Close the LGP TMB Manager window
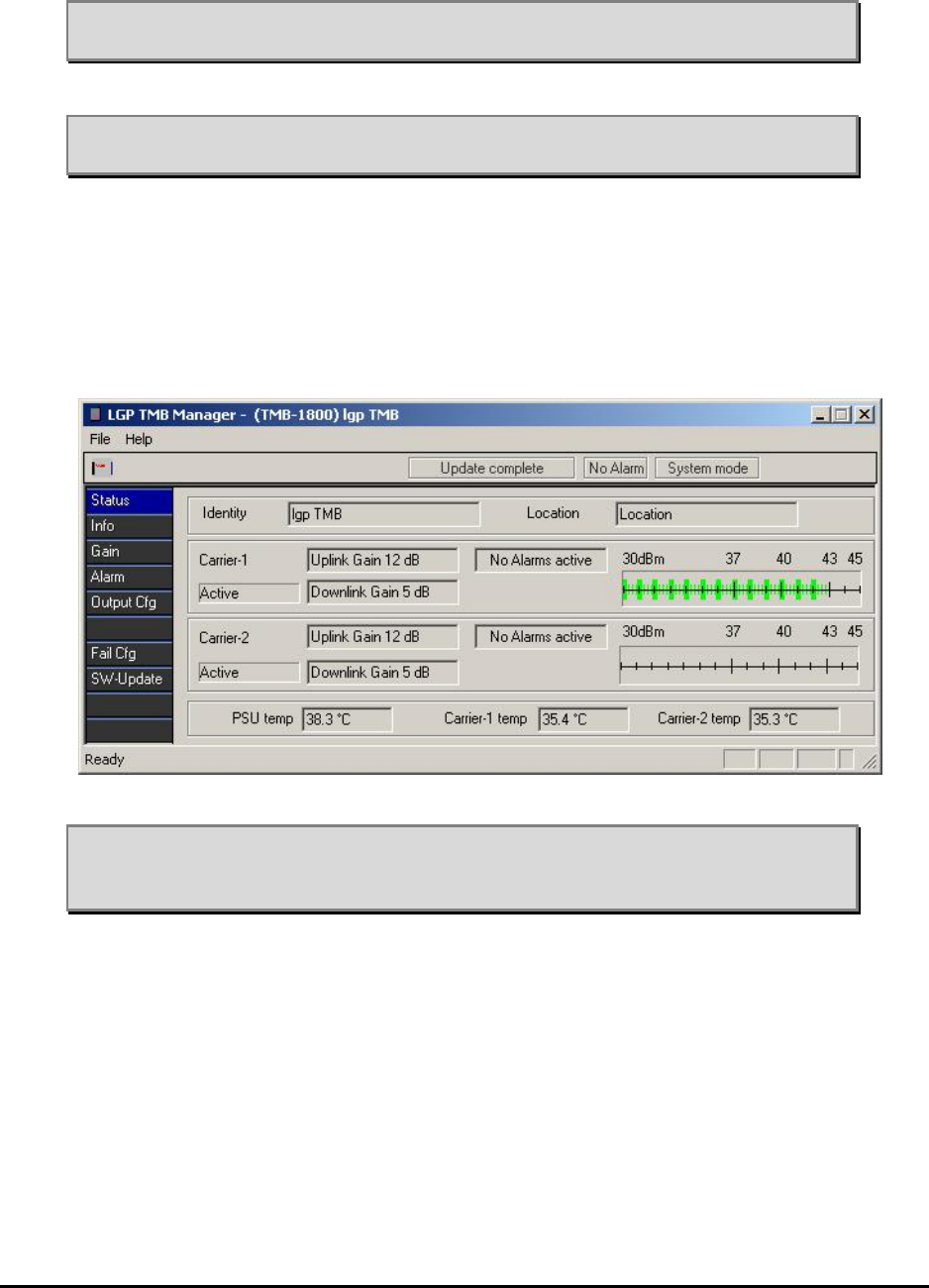Screen dimensions: 929x1288 pos(865,415)
